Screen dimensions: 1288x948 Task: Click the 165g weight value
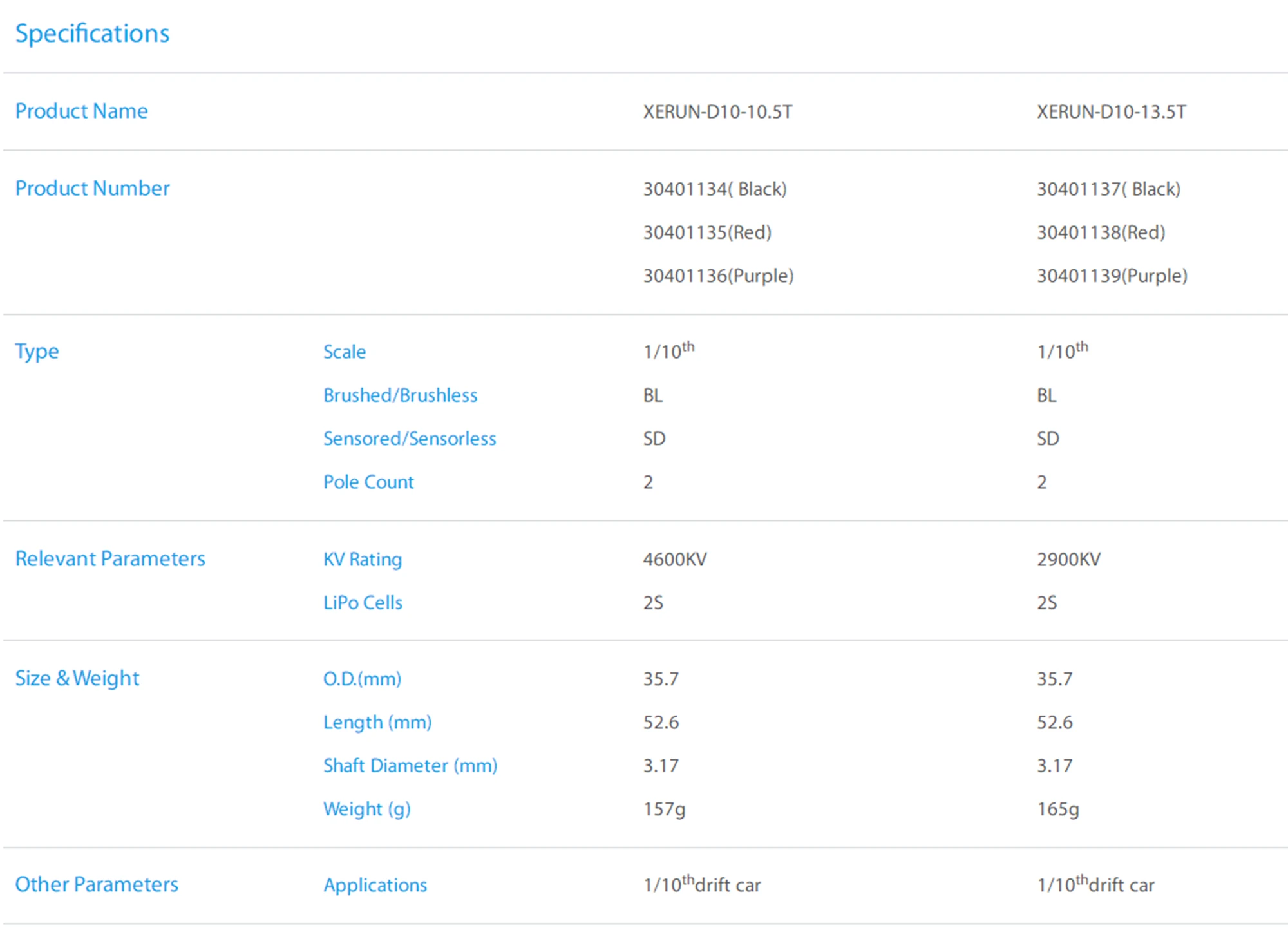click(1057, 809)
